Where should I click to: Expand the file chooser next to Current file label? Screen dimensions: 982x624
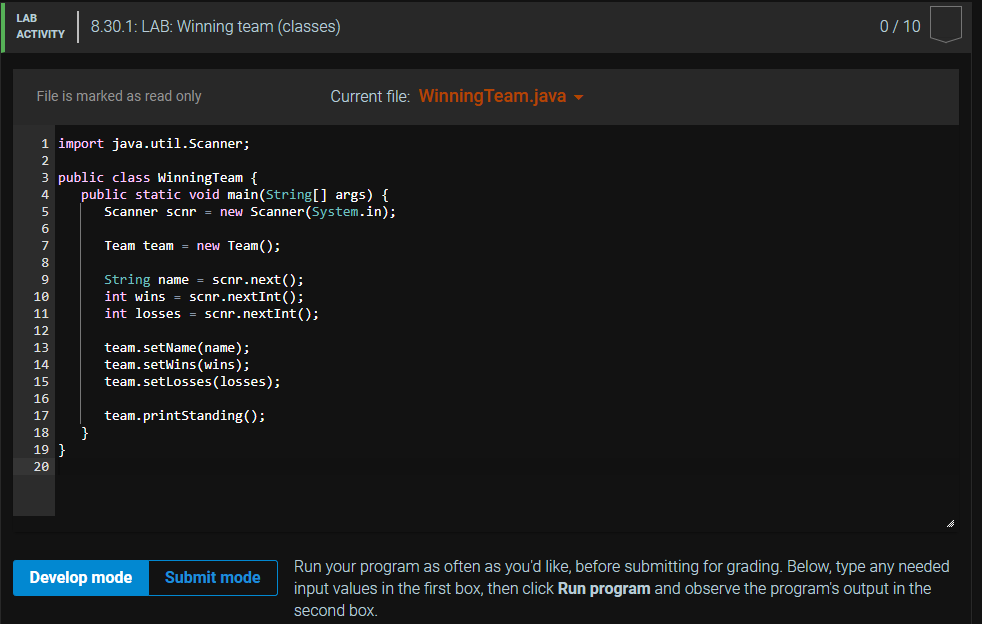(x=579, y=96)
